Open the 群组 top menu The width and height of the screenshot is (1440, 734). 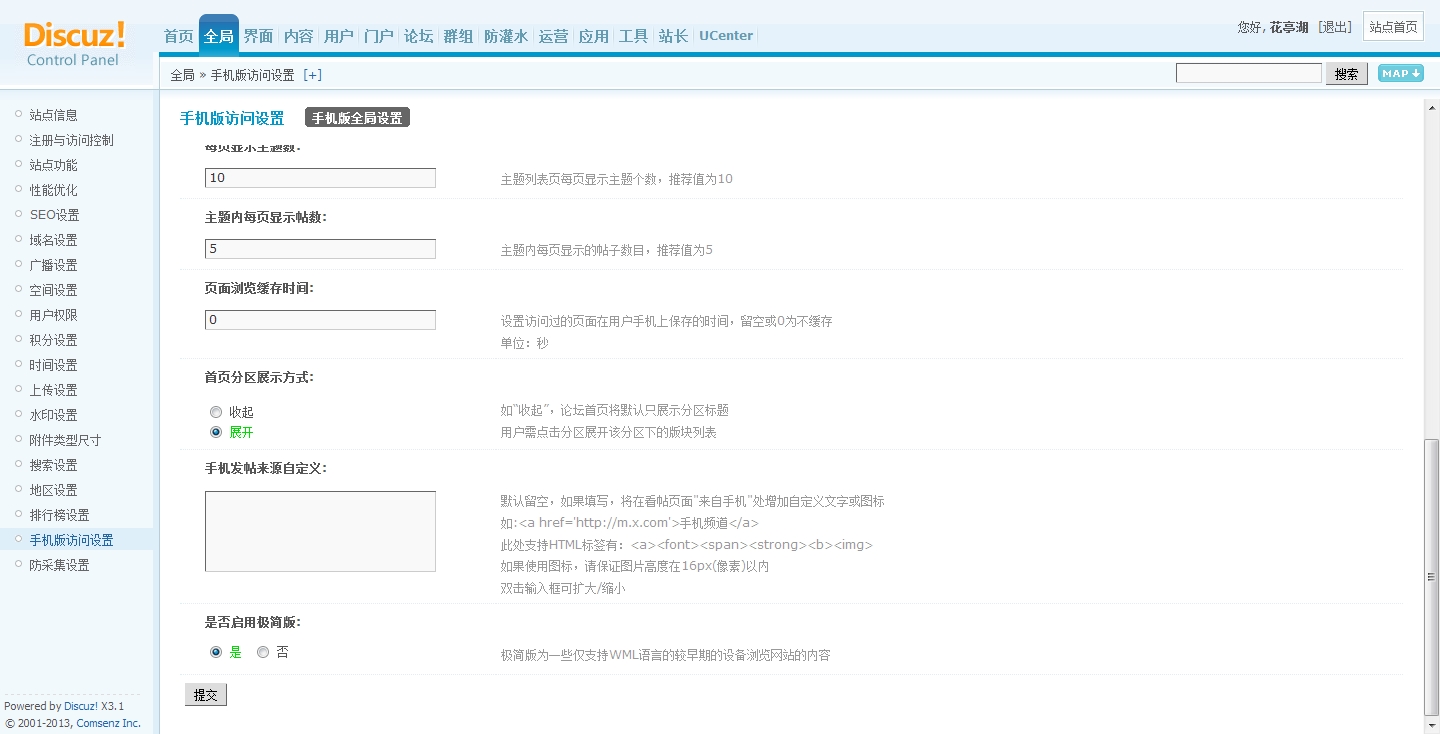[x=458, y=36]
